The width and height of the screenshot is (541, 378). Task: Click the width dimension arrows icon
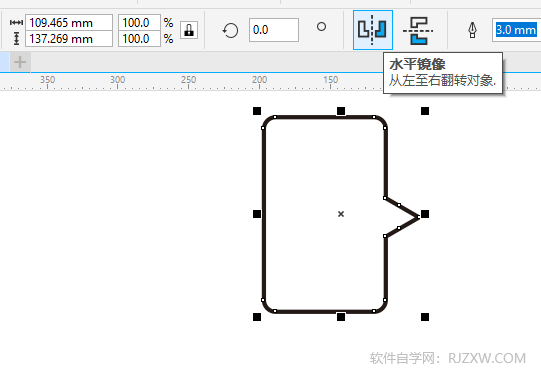pyautogui.click(x=16, y=23)
